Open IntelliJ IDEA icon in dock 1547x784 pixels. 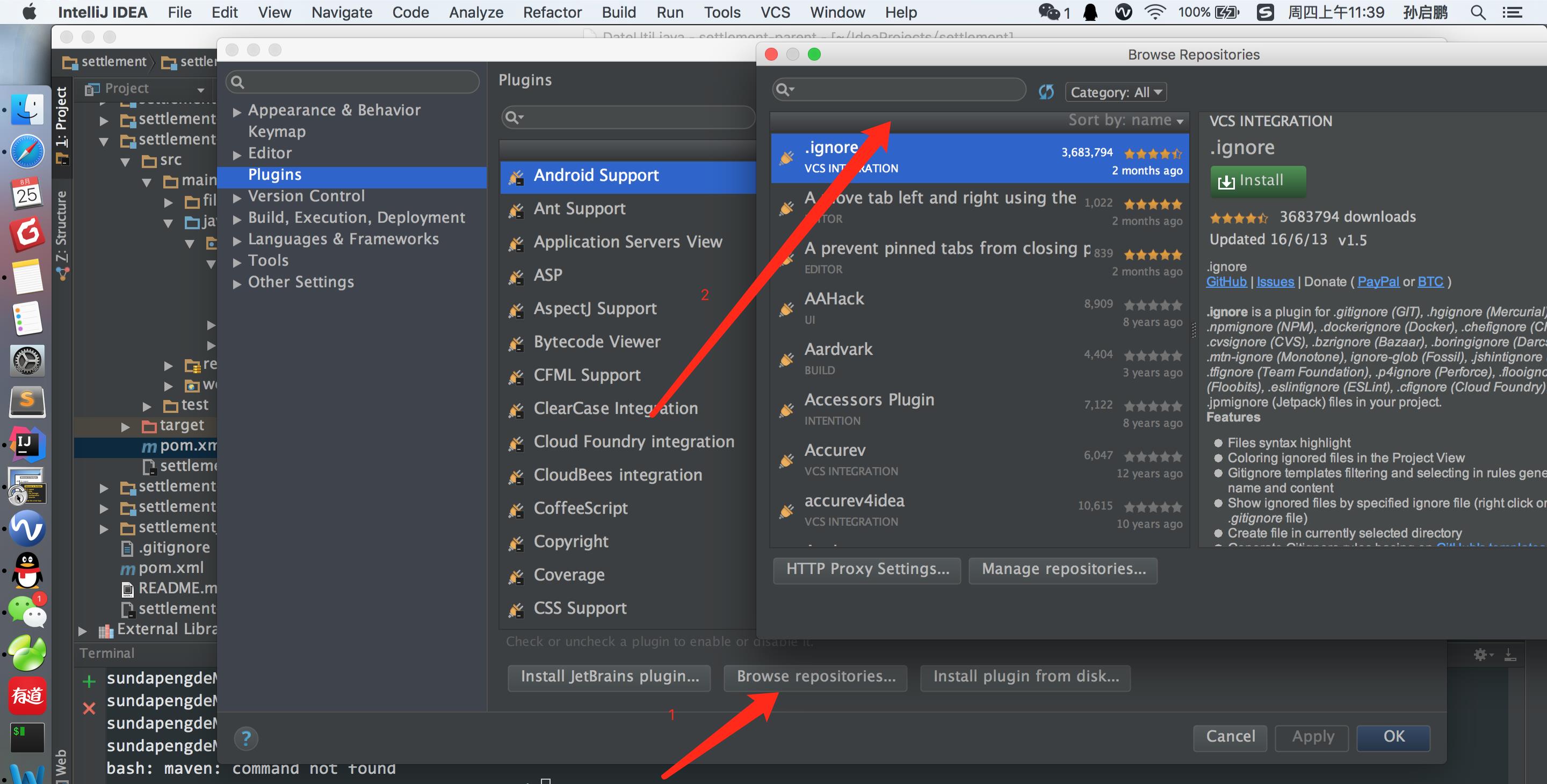click(27, 444)
